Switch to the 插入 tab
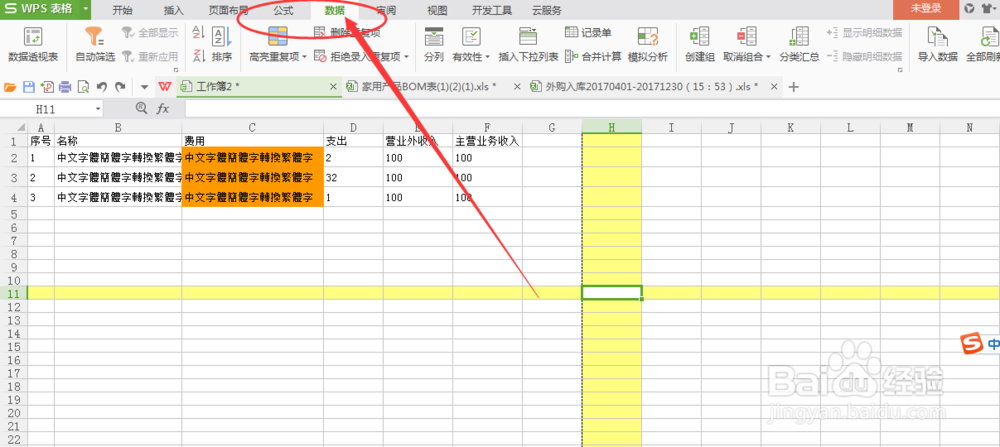This screenshot has width=1000, height=447. click(173, 10)
